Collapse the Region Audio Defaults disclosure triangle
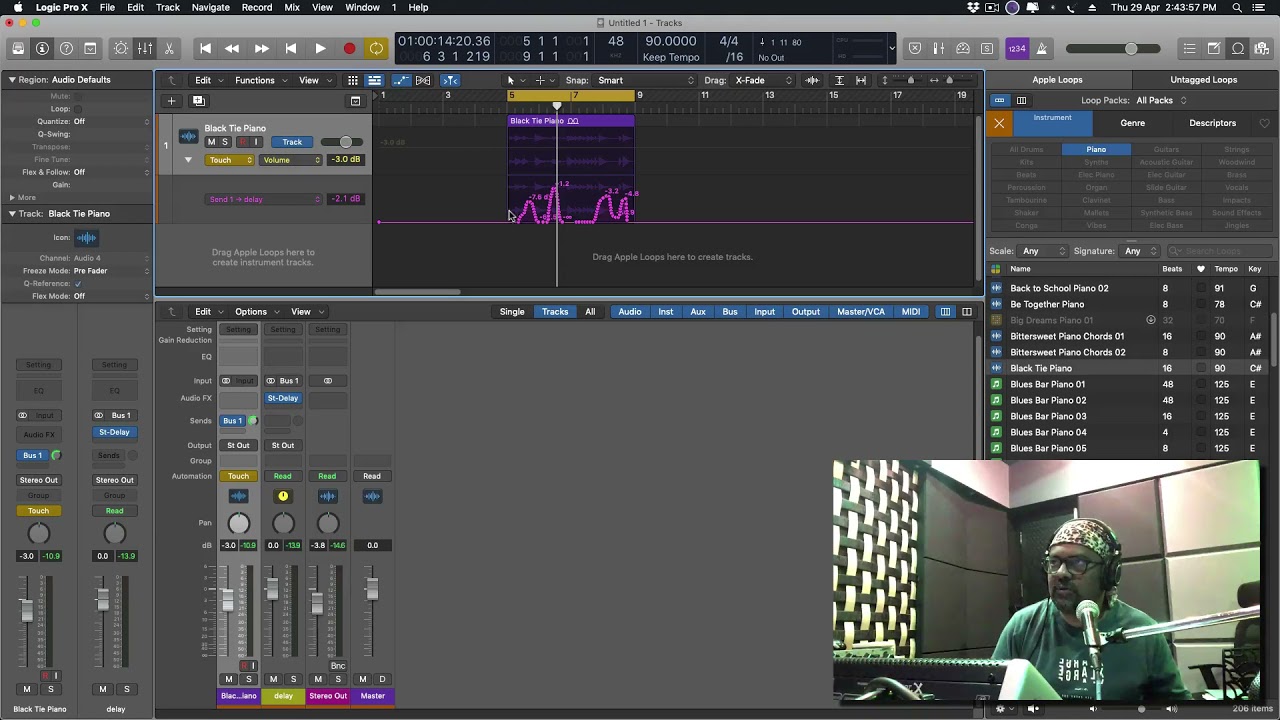 point(12,79)
